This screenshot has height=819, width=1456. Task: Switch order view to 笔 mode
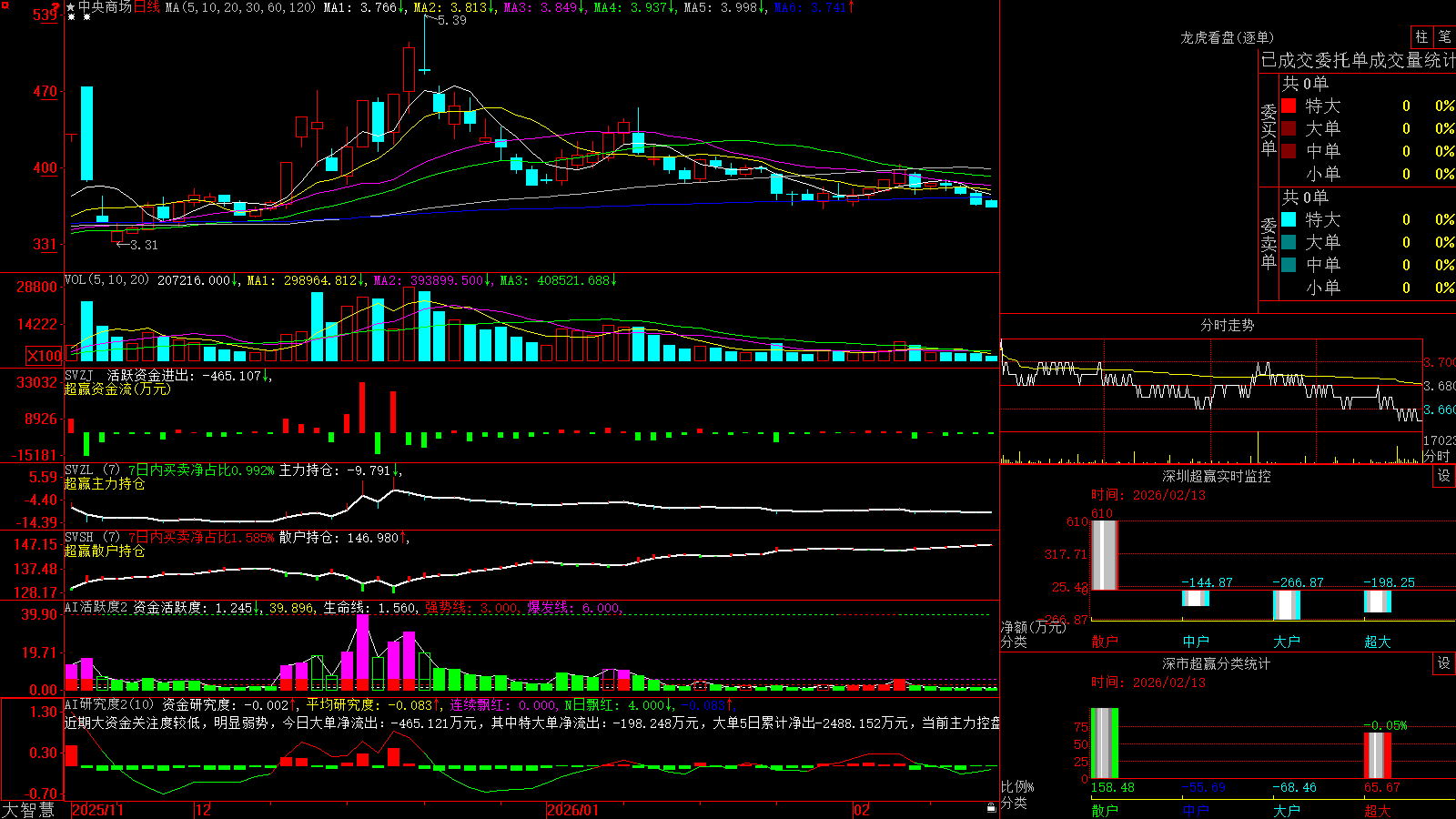[1445, 36]
